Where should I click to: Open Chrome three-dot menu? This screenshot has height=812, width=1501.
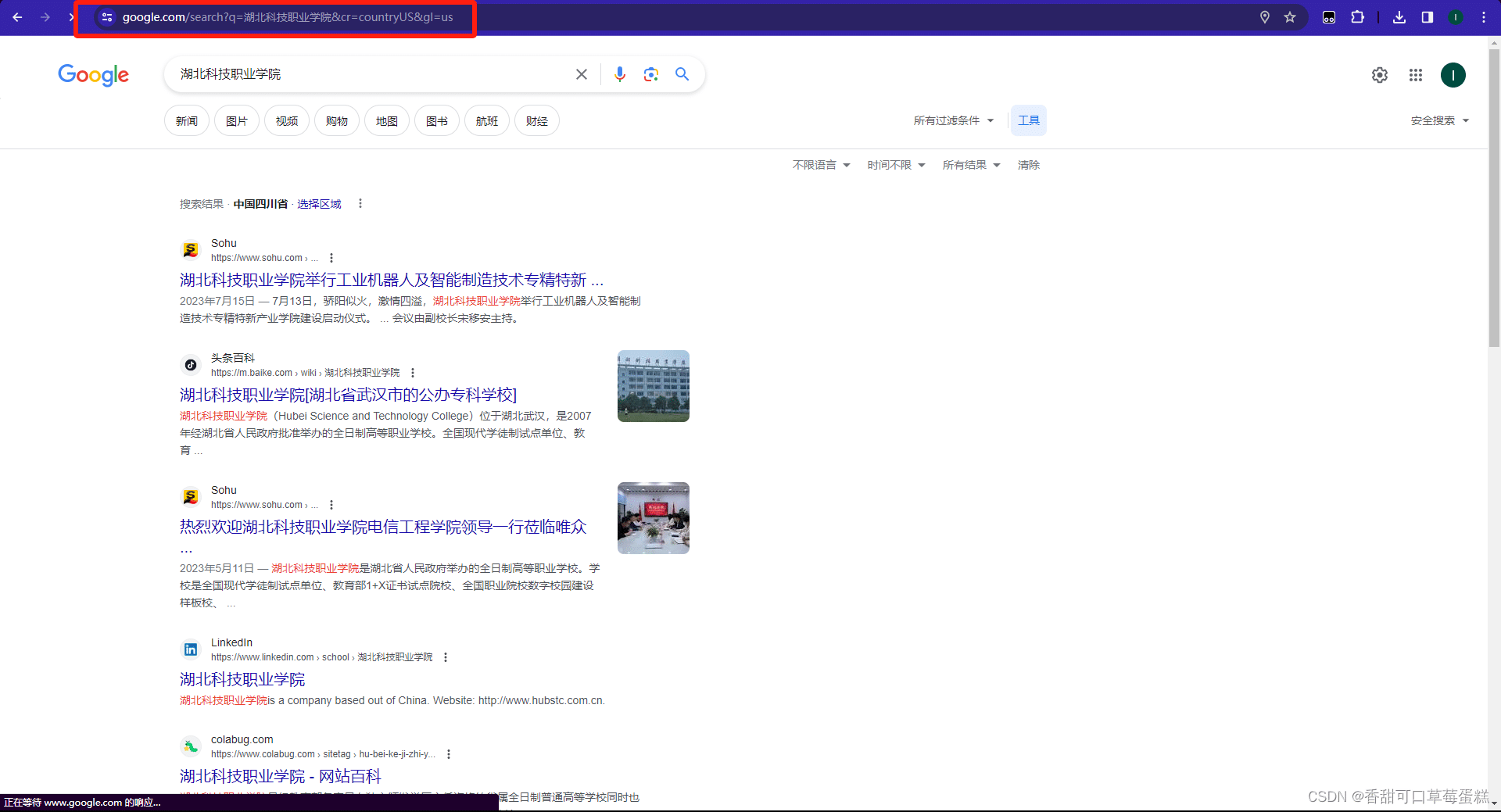coord(1484,17)
